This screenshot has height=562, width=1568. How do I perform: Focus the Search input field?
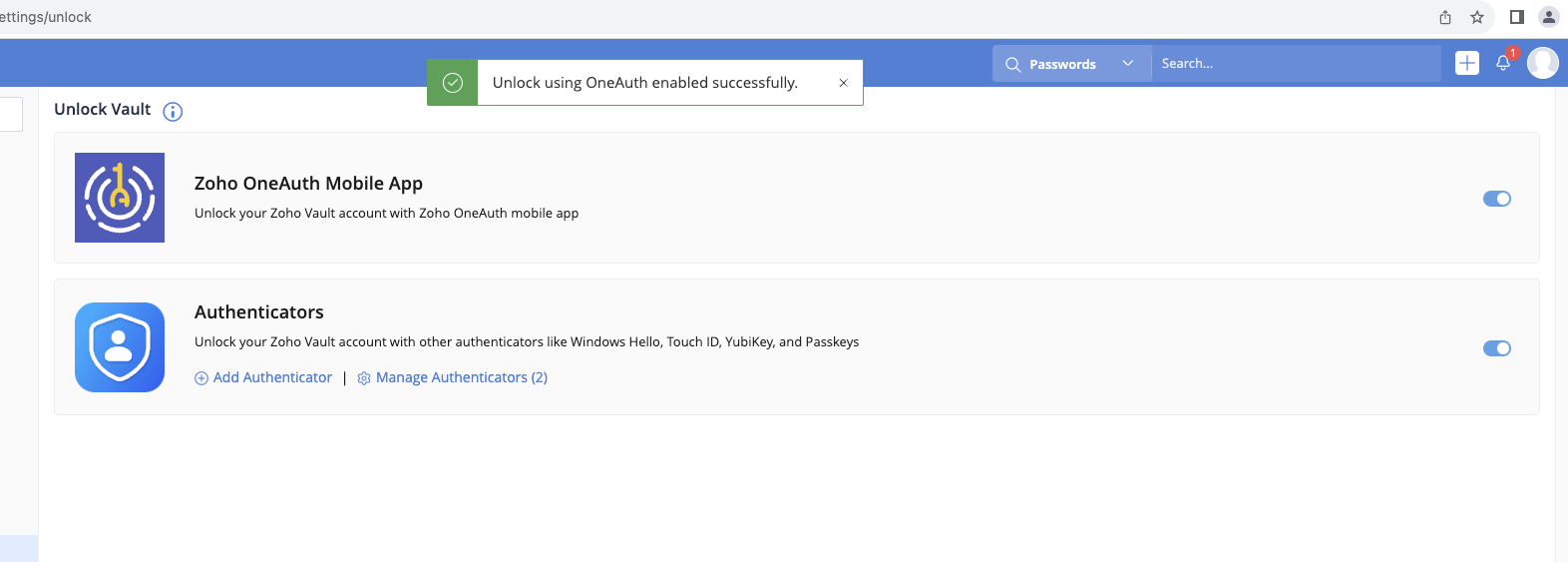coord(1297,64)
